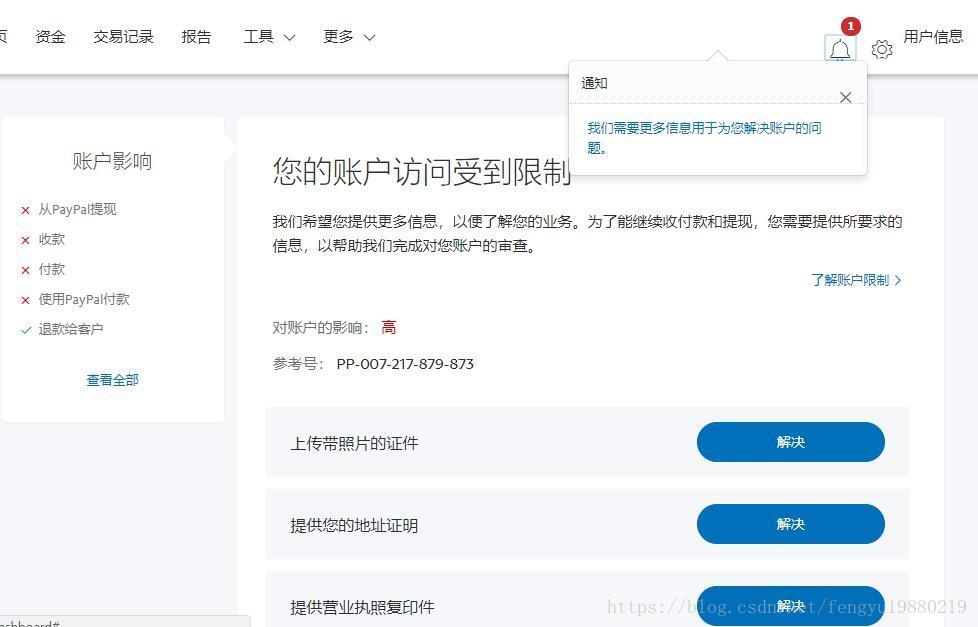Select the 退款给客户 impact item
This screenshot has width=978, height=627.
point(71,329)
